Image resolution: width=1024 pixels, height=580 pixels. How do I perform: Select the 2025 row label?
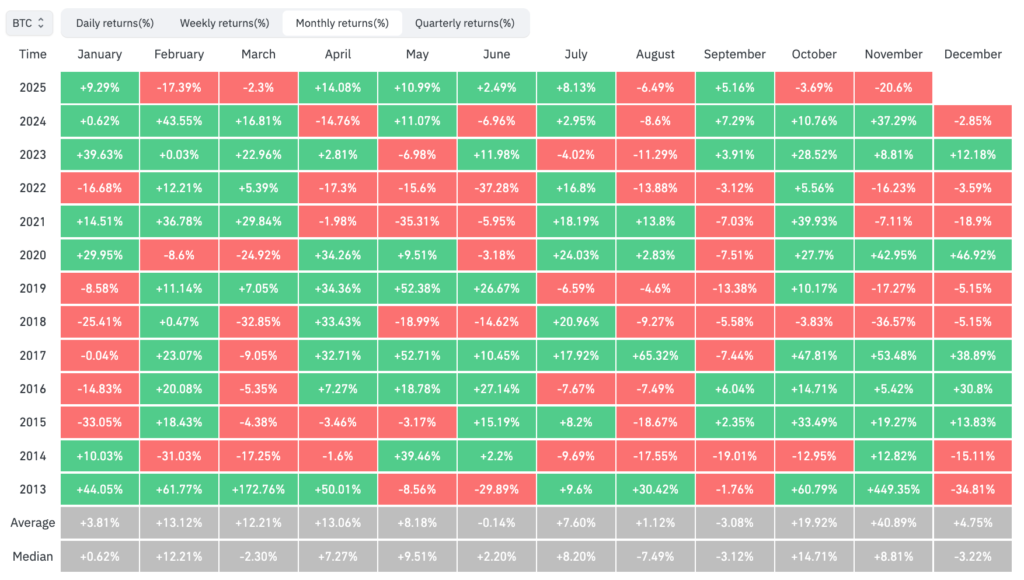(x=33, y=88)
